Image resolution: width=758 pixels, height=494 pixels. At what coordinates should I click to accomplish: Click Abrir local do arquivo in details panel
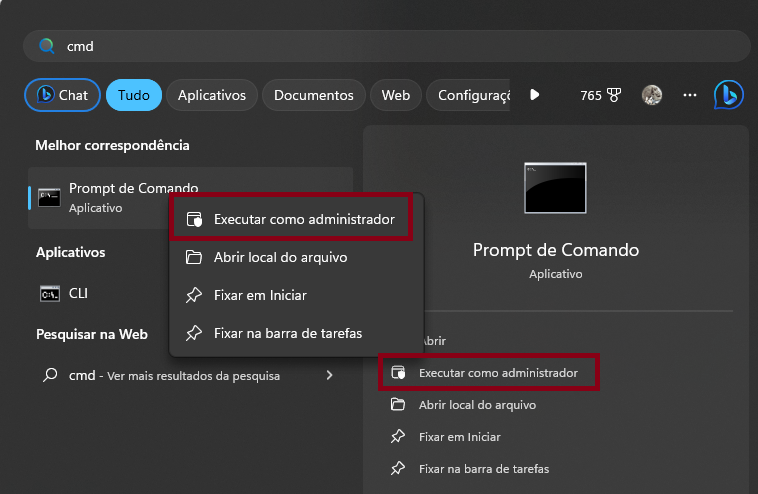(477, 405)
